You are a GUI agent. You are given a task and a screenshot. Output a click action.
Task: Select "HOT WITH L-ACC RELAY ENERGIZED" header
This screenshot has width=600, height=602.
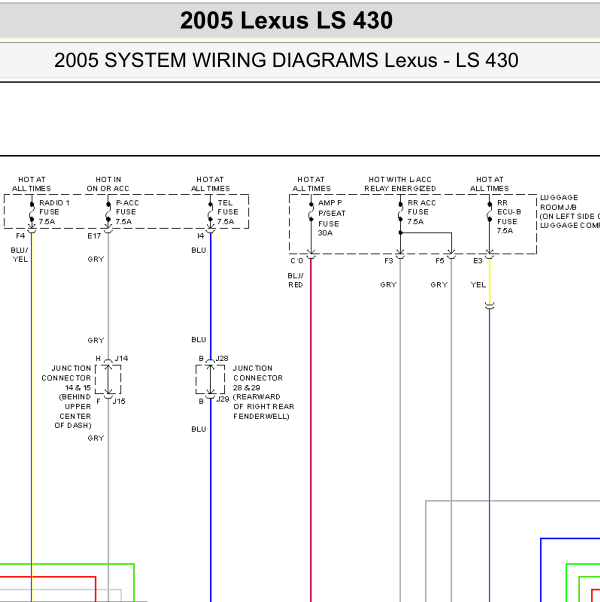click(x=400, y=184)
